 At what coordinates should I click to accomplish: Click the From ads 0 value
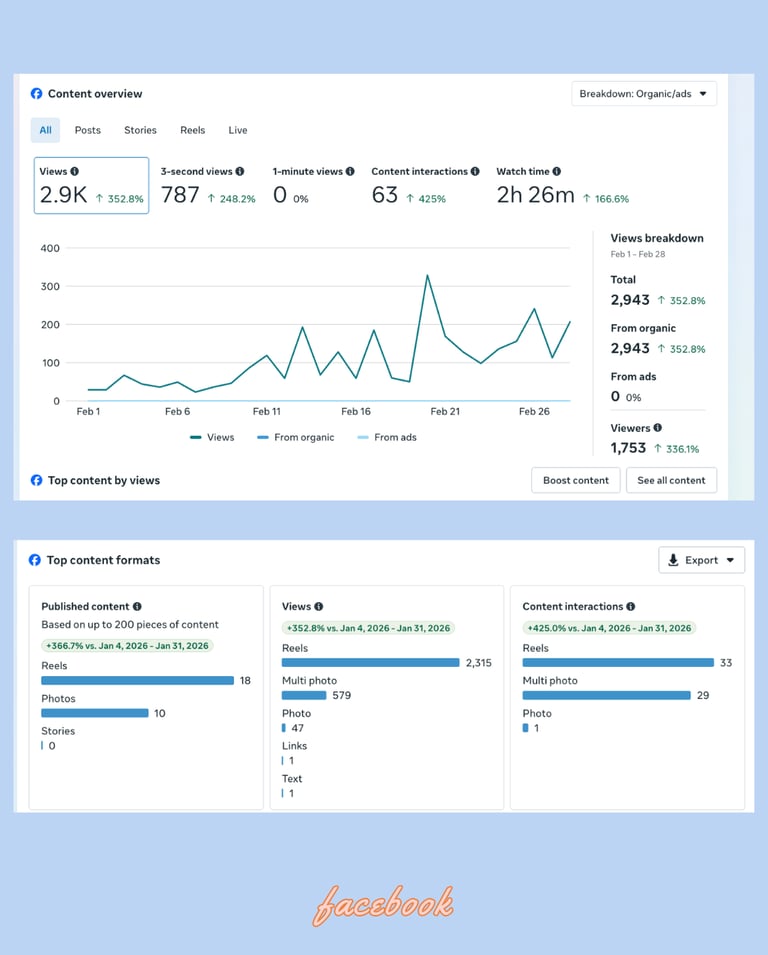615,396
